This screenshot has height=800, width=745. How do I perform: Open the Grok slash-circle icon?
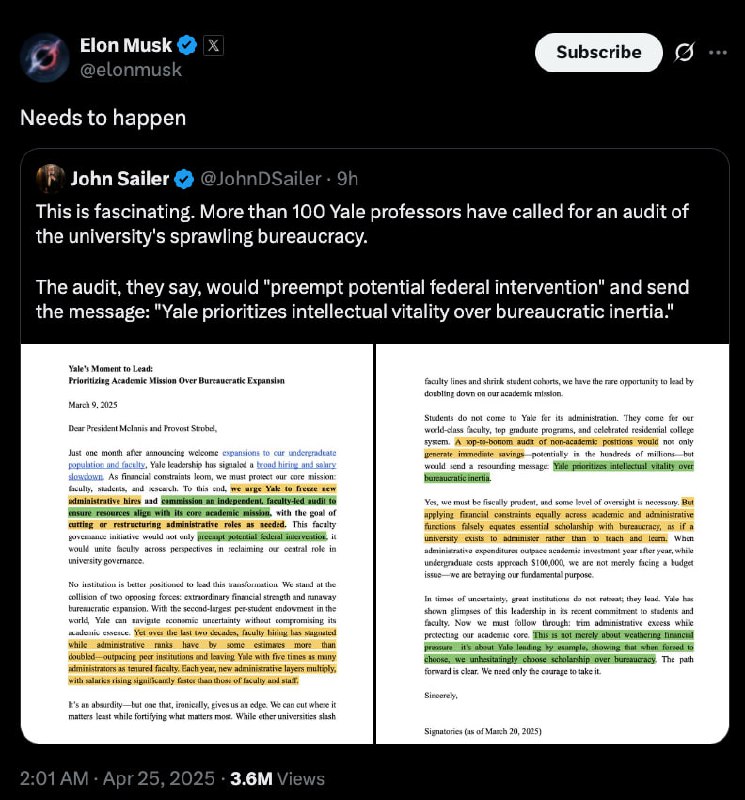pyautogui.click(x=684, y=53)
